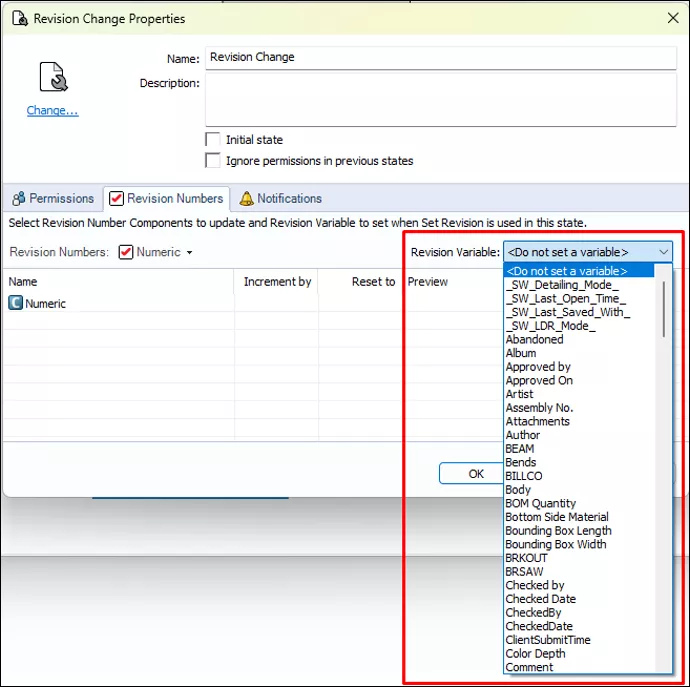Click the OK button
The height and width of the screenshot is (687, 690).
coord(472,474)
